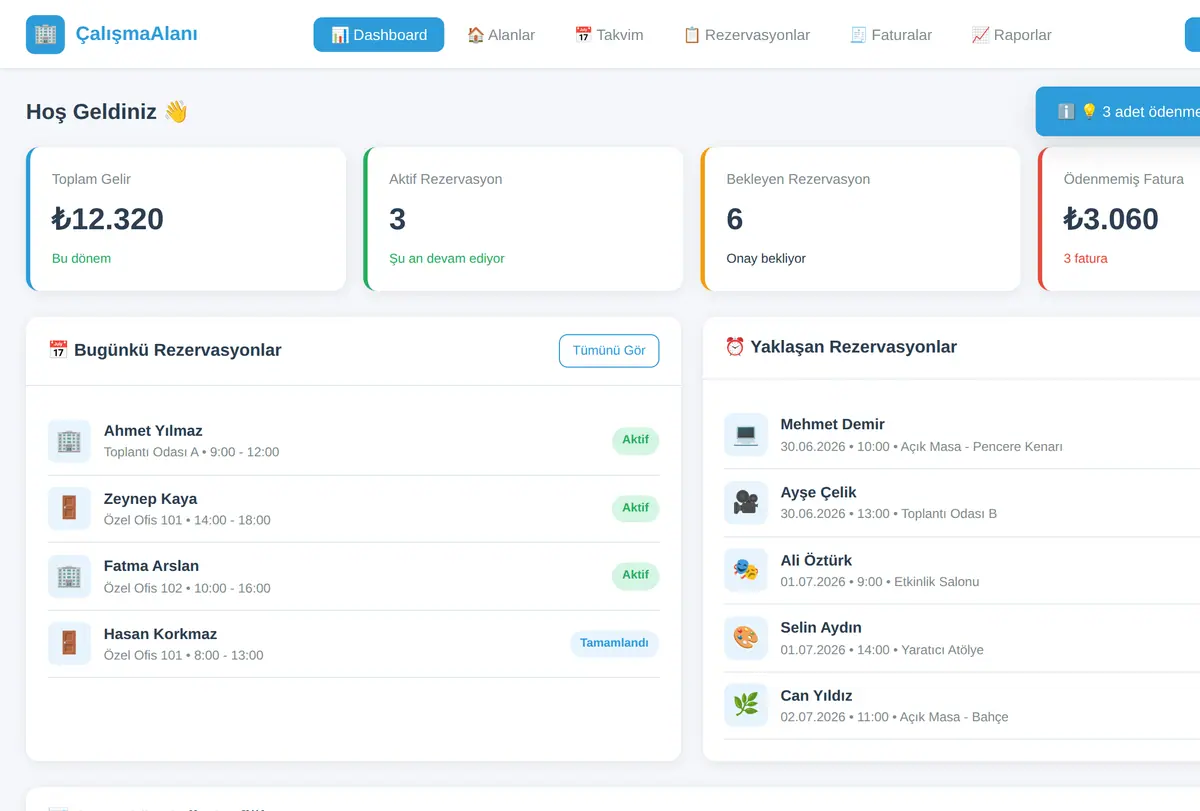The height and width of the screenshot is (811, 1200).
Task: Click the Yaklaşan Rezervasyonlar heading
Action: click(841, 347)
